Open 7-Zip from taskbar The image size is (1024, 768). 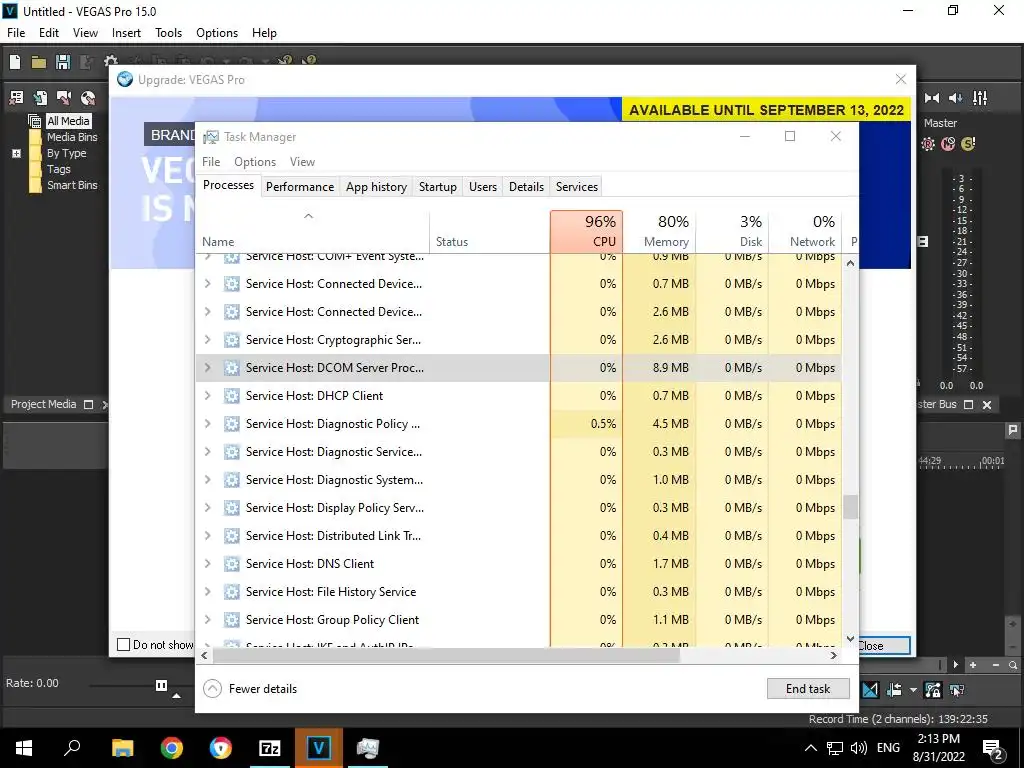click(x=270, y=748)
